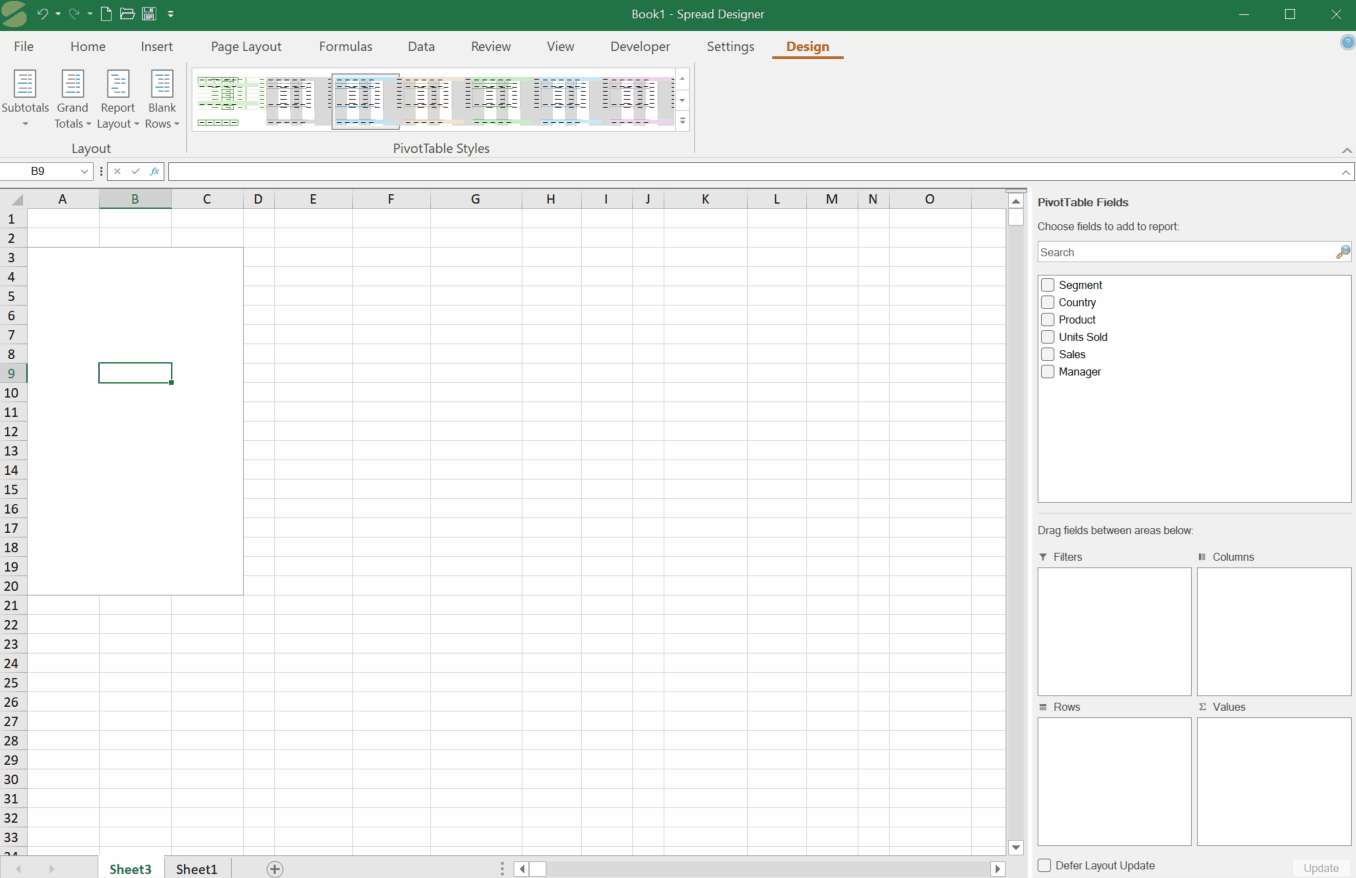The width and height of the screenshot is (1356, 878).
Task: Select the light blue PivotTable style thumbnail
Action: (x=366, y=101)
